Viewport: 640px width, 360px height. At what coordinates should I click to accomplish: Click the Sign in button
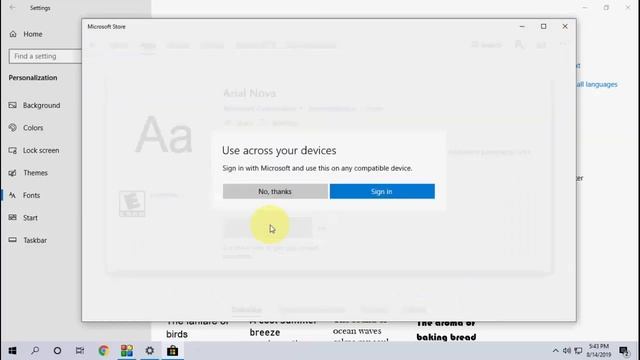(382, 191)
